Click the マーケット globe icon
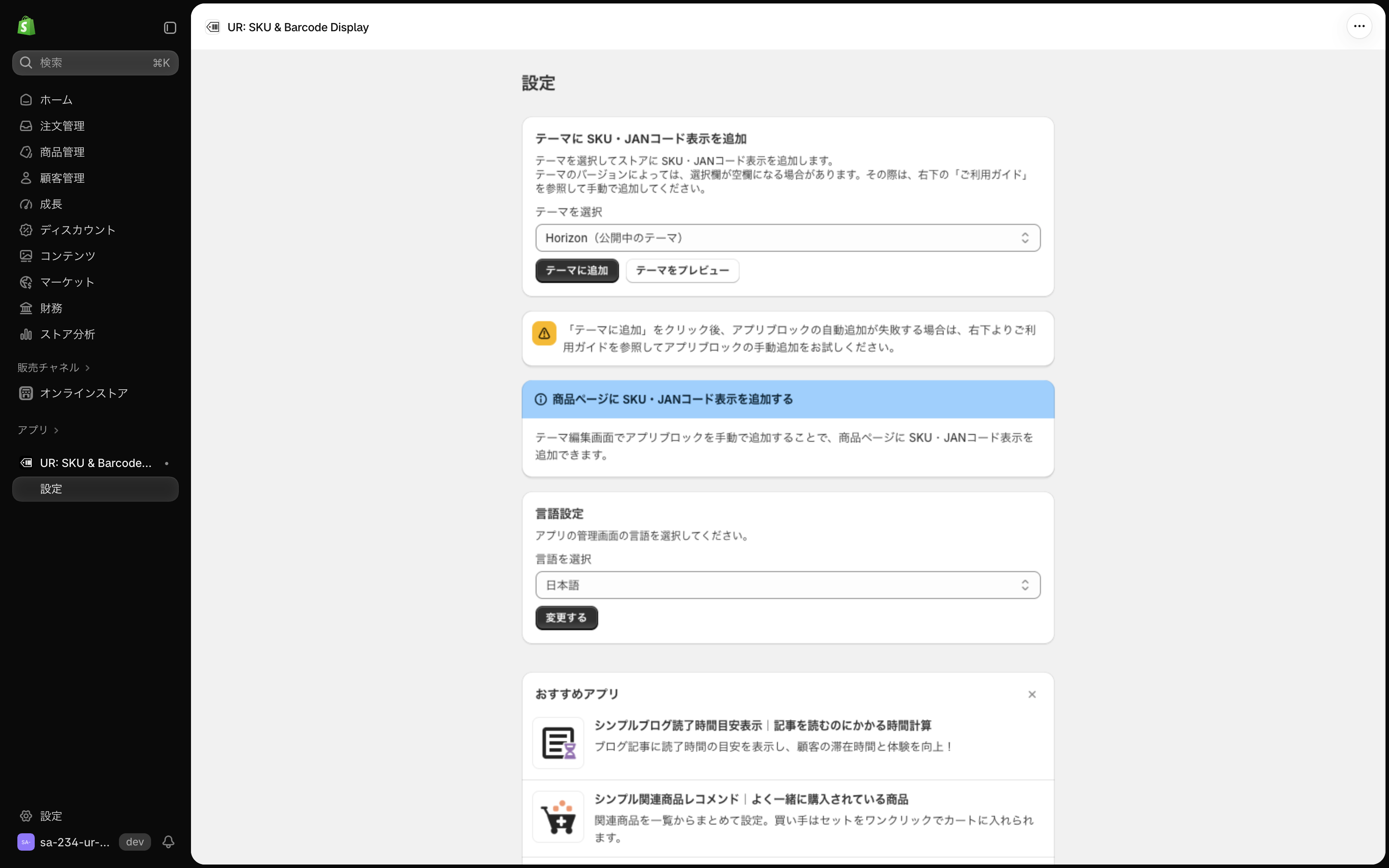 click(26, 283)
